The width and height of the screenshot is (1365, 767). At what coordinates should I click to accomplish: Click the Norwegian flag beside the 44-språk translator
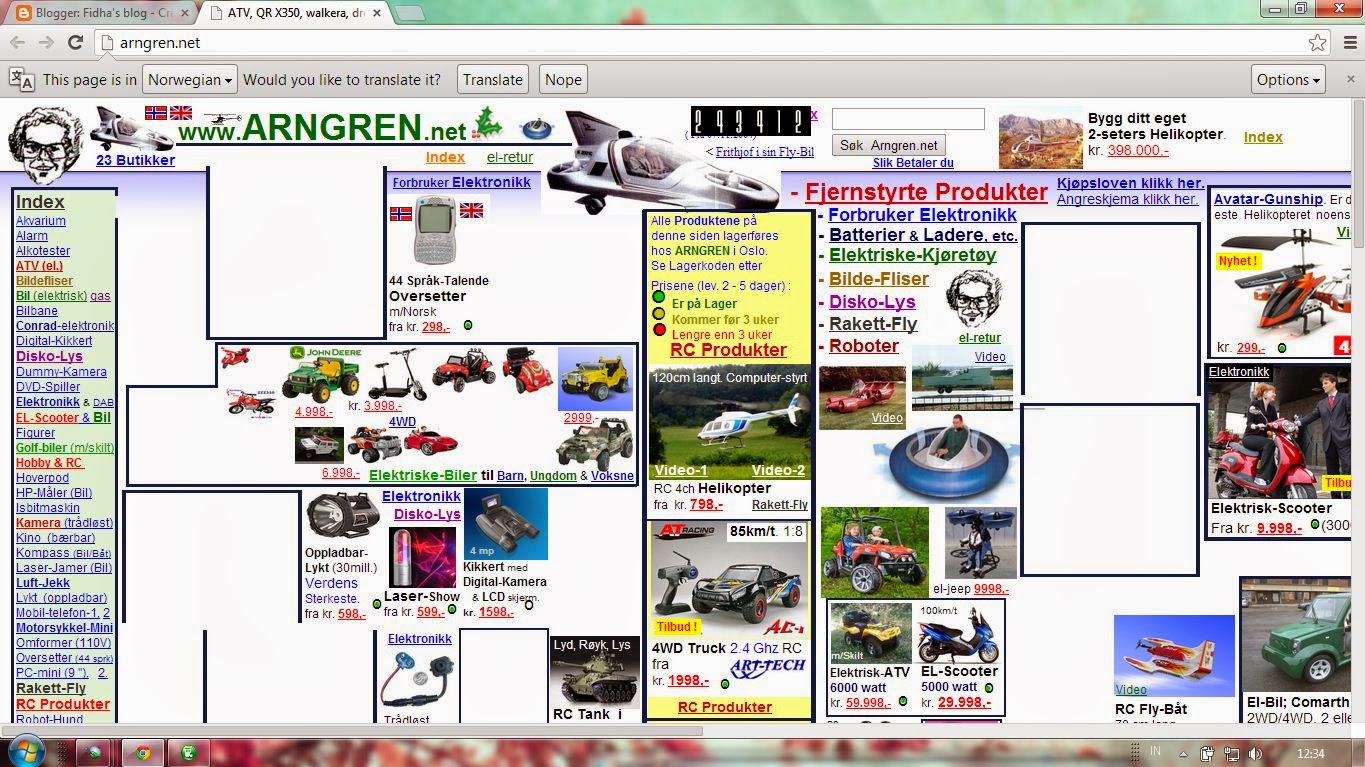pos(399,212)
